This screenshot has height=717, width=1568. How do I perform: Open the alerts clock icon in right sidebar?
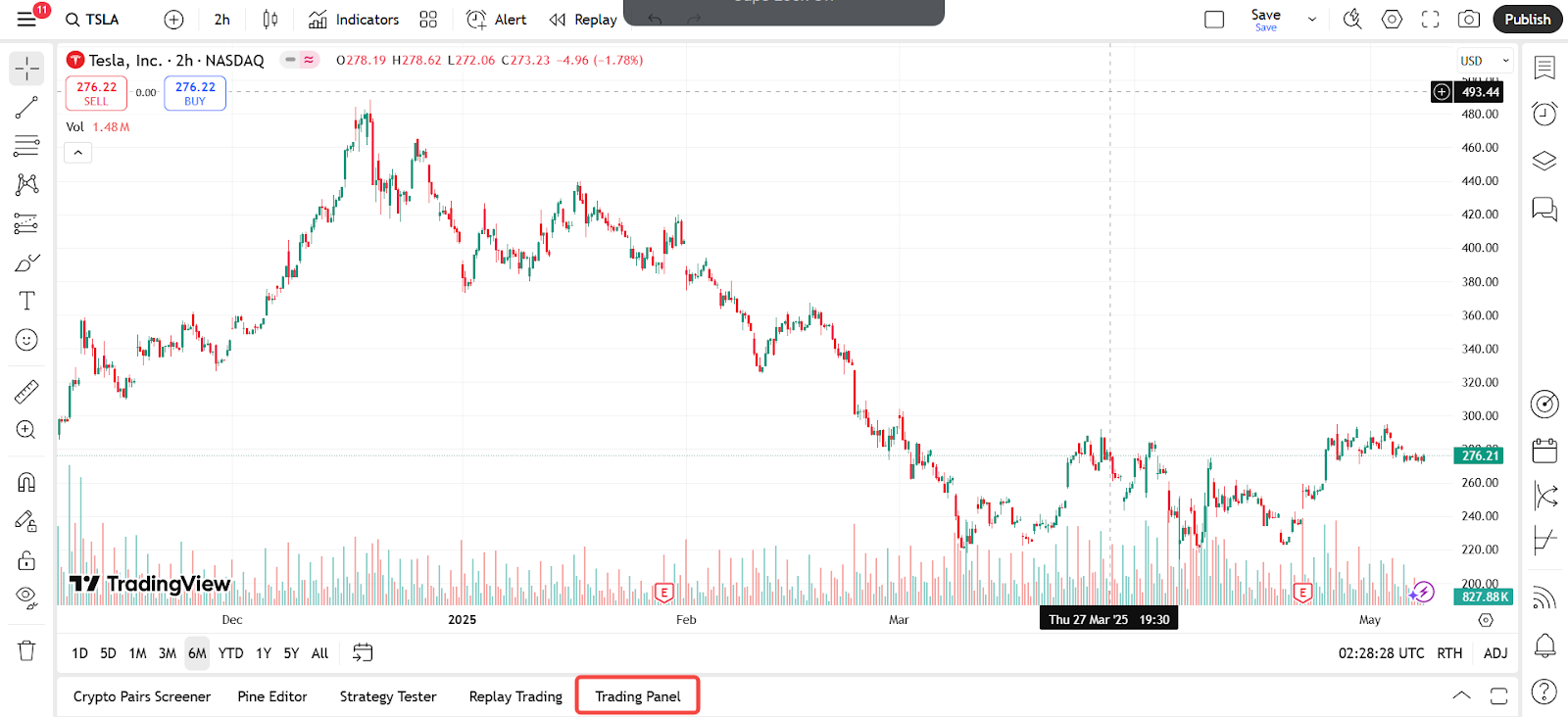[x=1544, y=114]
